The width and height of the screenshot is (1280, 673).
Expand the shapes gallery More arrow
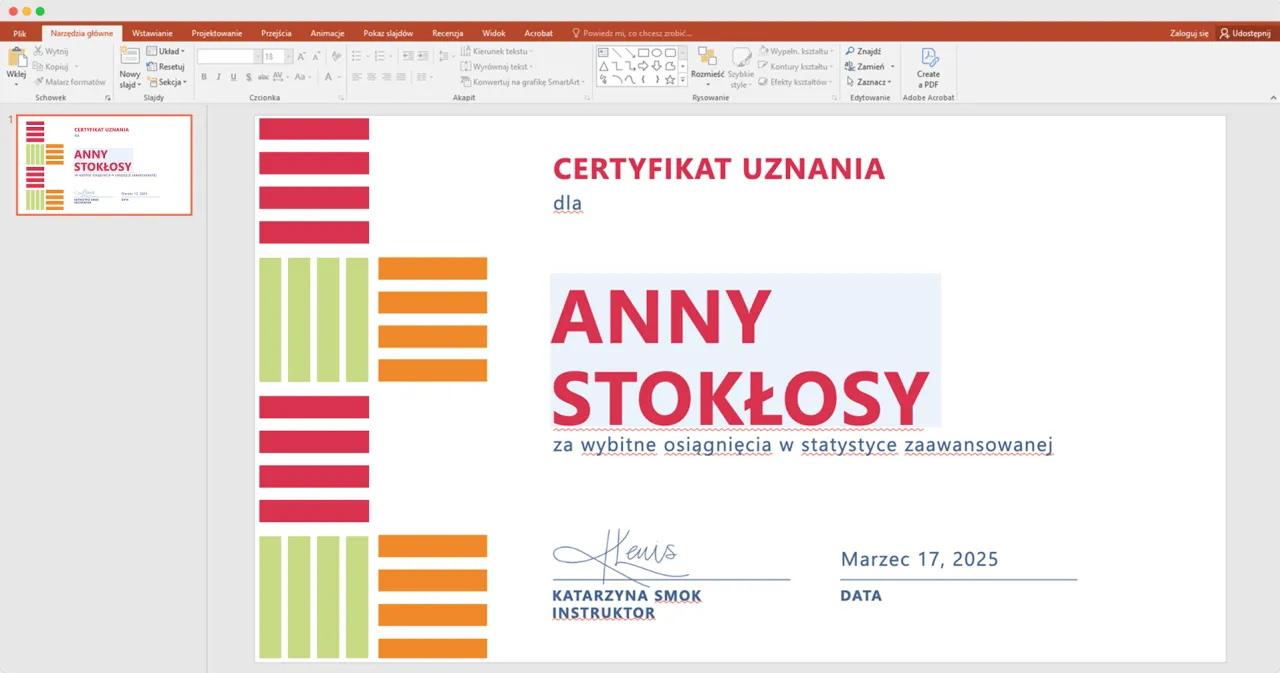[683, 80]
